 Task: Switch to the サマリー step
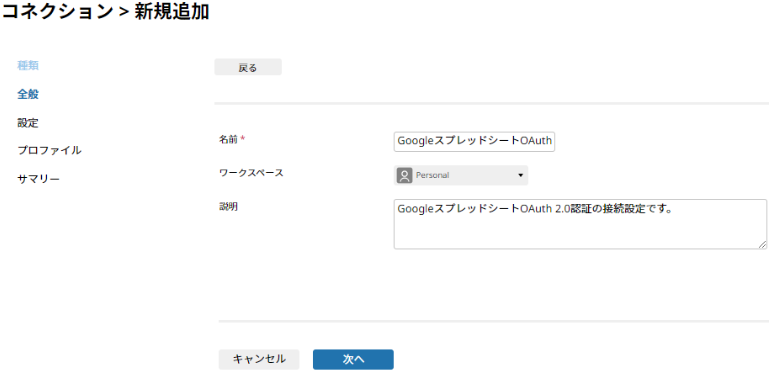(x=39, y=179)
